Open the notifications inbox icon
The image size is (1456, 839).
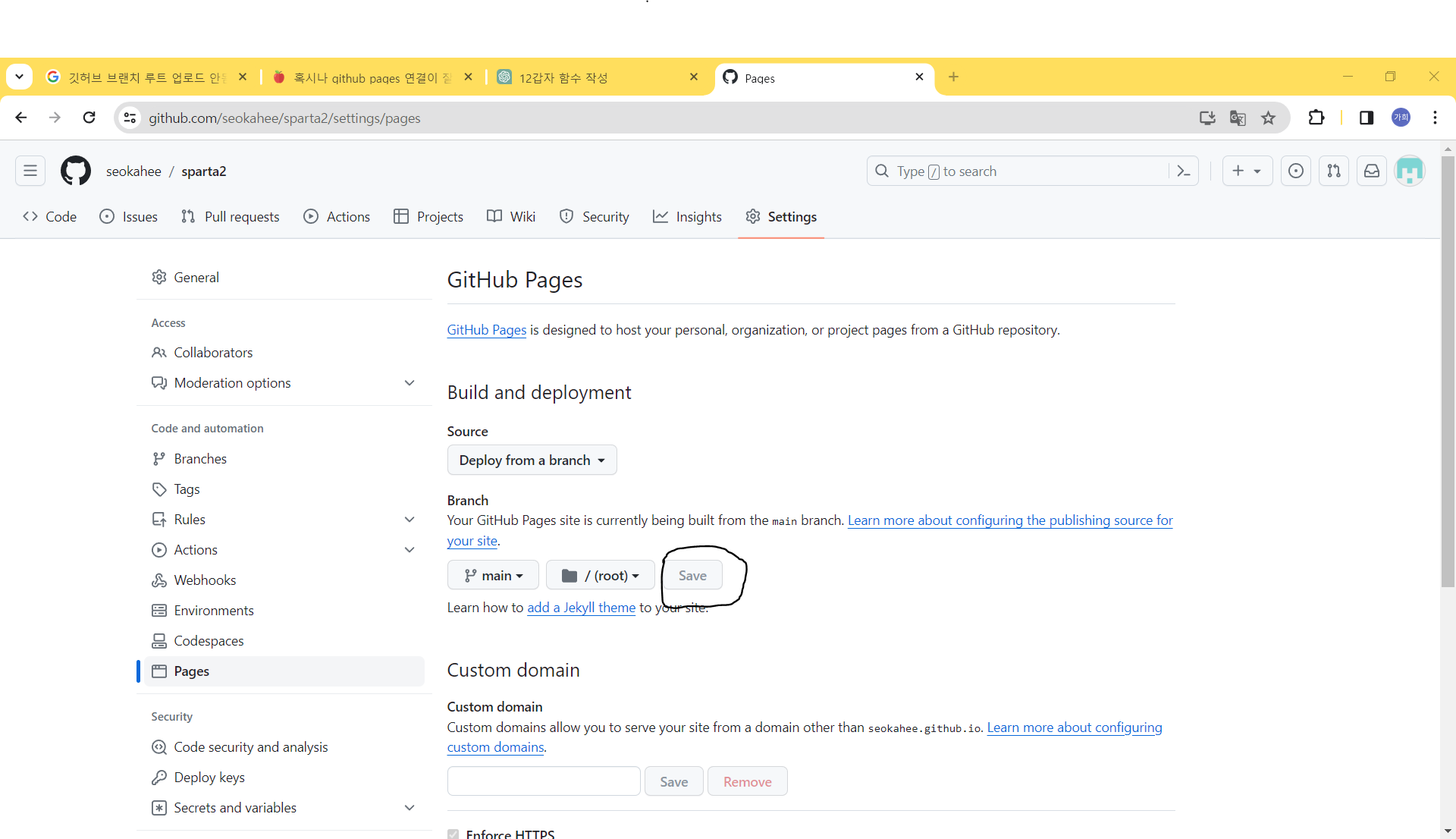point(1372,171)
